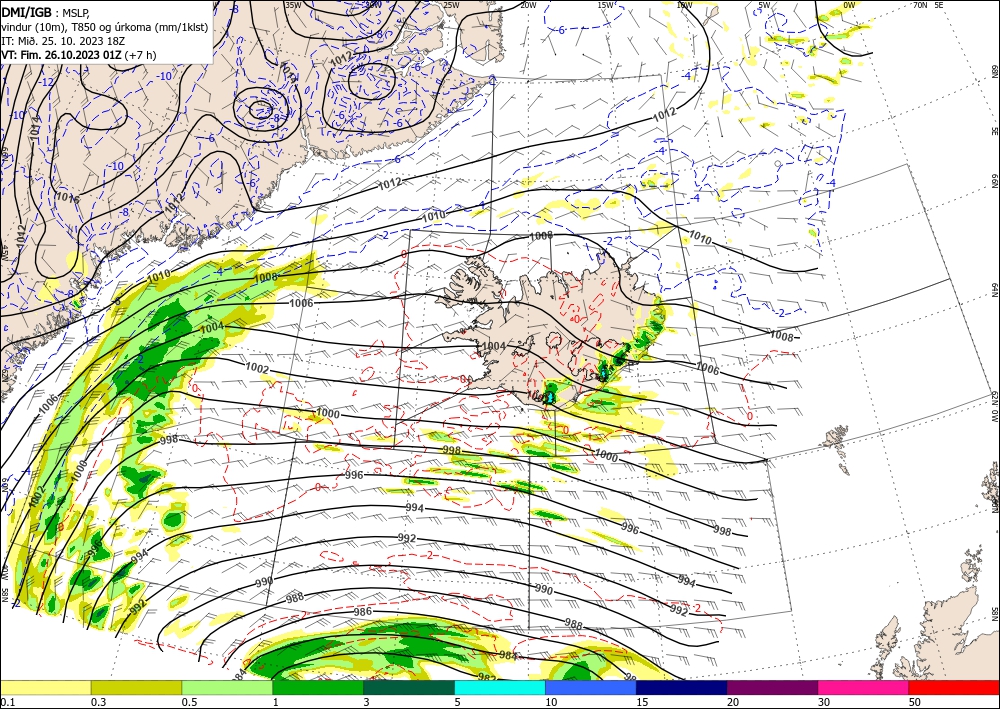Click the '1004' isobar label over western Iceland

(x=494, y=346)
